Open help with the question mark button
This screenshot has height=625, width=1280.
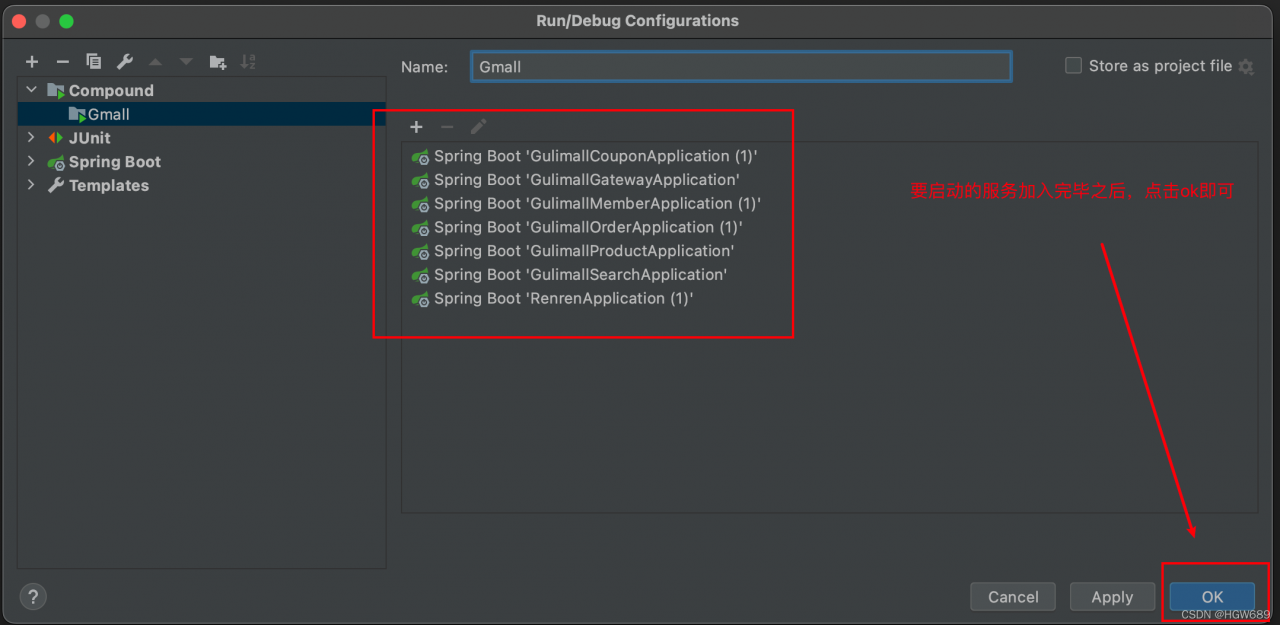(33, 597)
